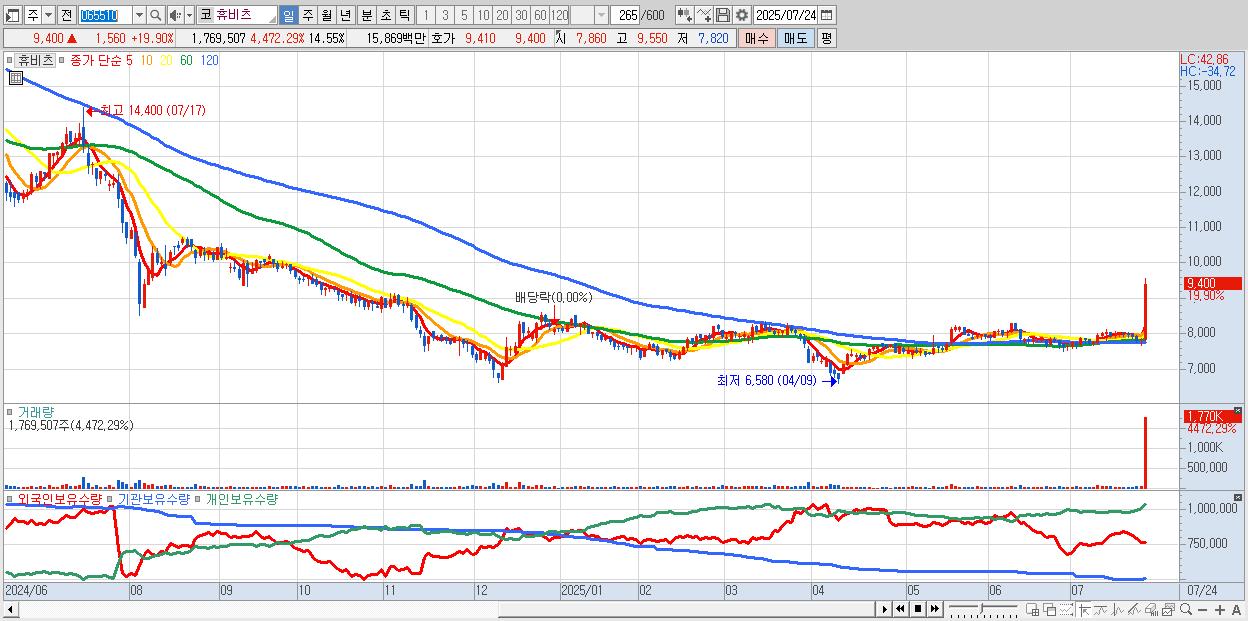Viewport: 1248px width, 621px height.
Task: Click the stacked chart windows icon
Action: pos(1168,608)
